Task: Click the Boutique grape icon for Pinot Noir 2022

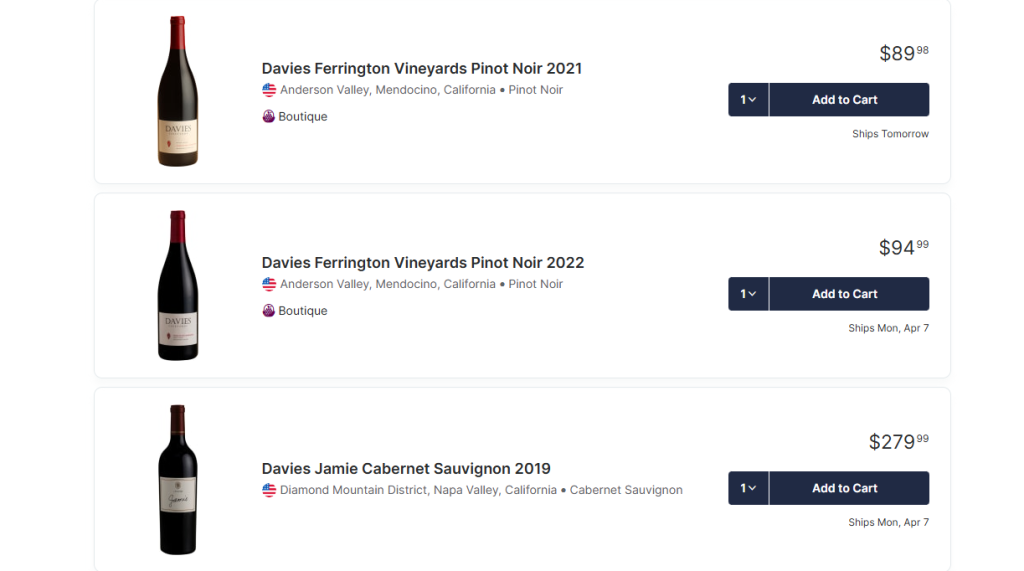Action: (x=269, y=310)
